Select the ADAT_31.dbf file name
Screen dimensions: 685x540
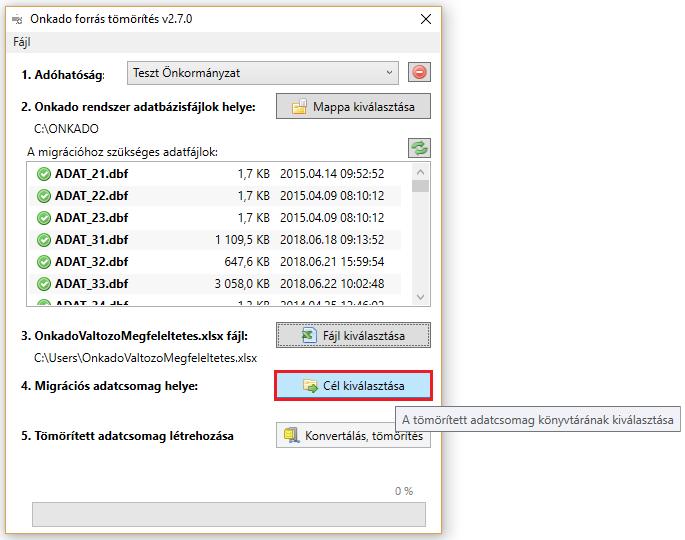tap(92, 239)
